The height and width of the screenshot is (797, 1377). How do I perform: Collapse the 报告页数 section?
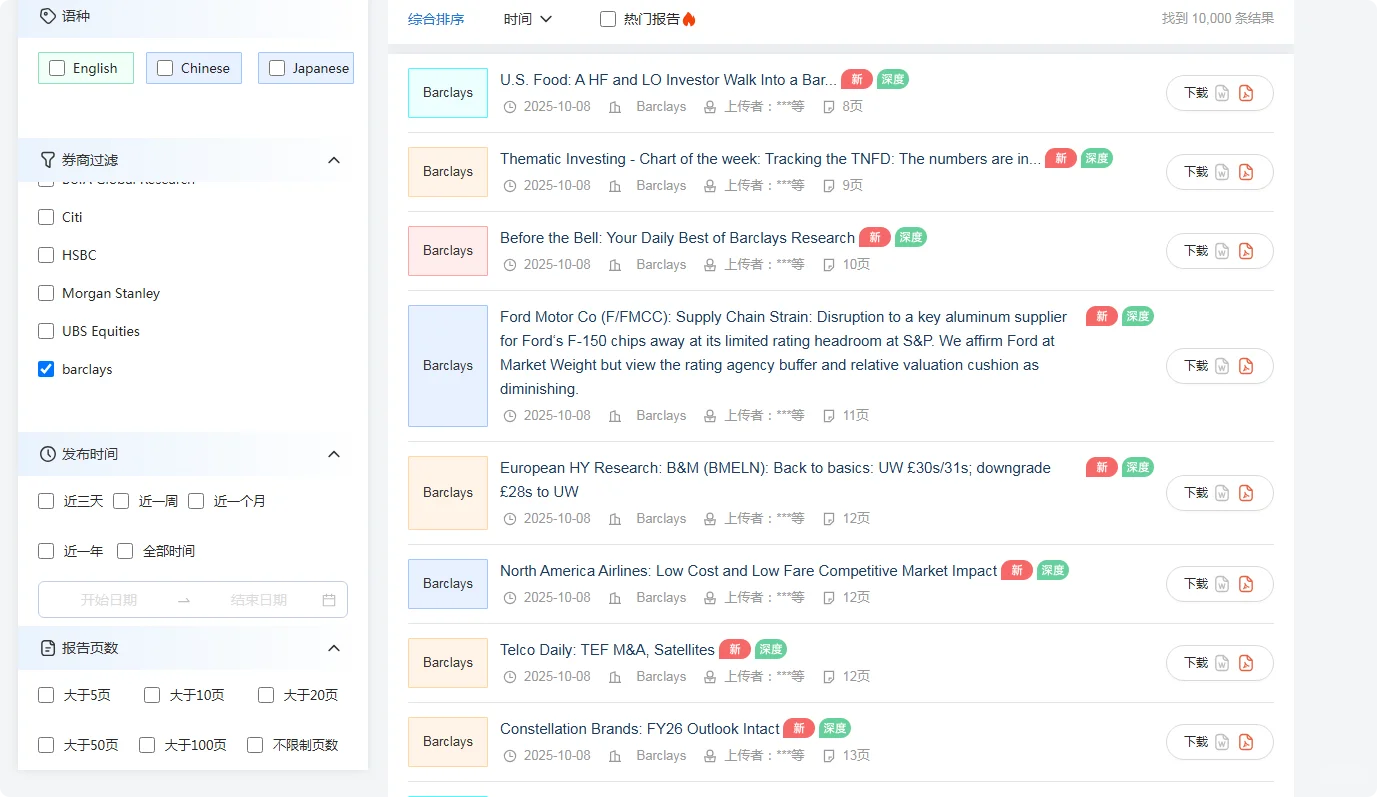334,648
